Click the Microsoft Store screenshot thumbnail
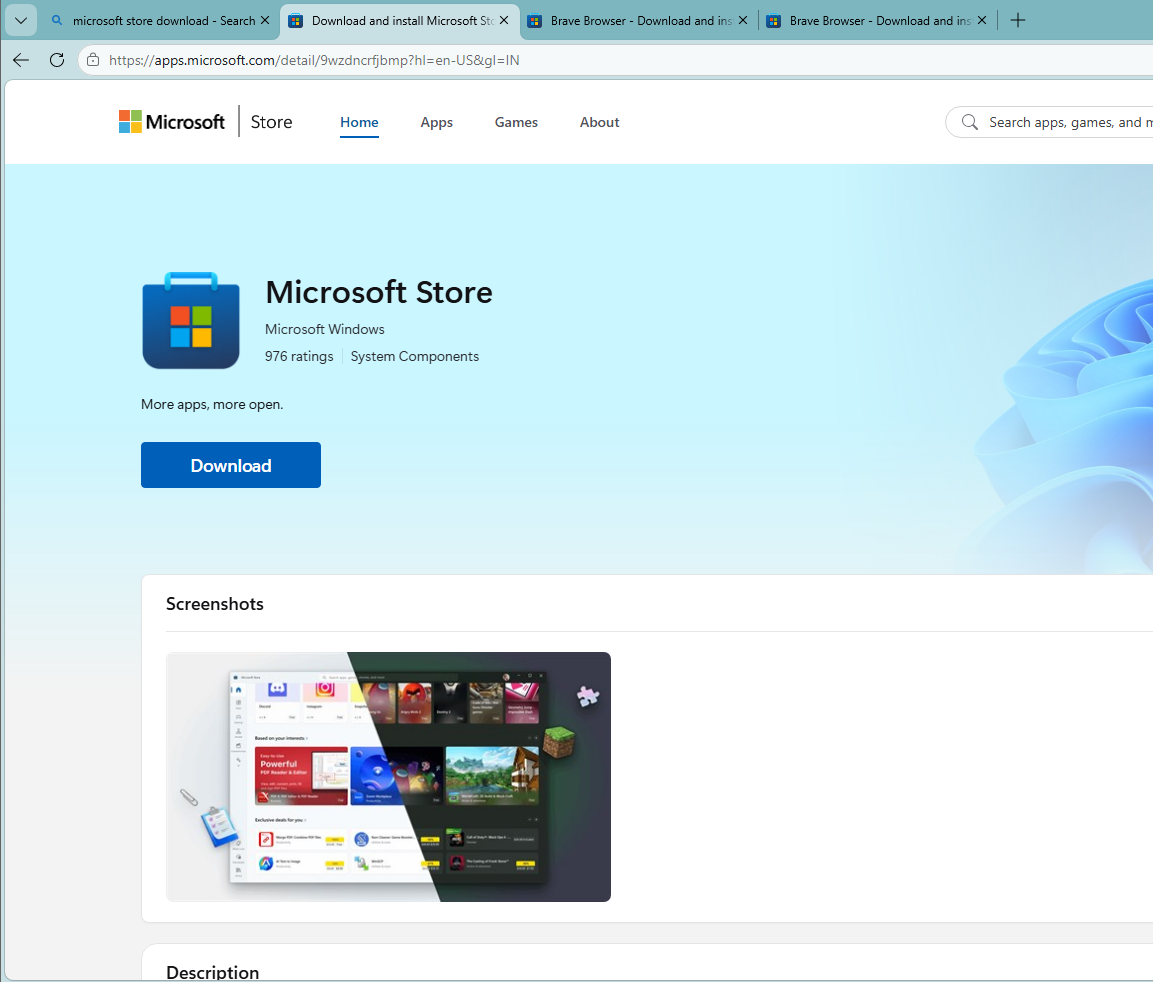This screenshot has height=982, width=1153. coord(388,777)
